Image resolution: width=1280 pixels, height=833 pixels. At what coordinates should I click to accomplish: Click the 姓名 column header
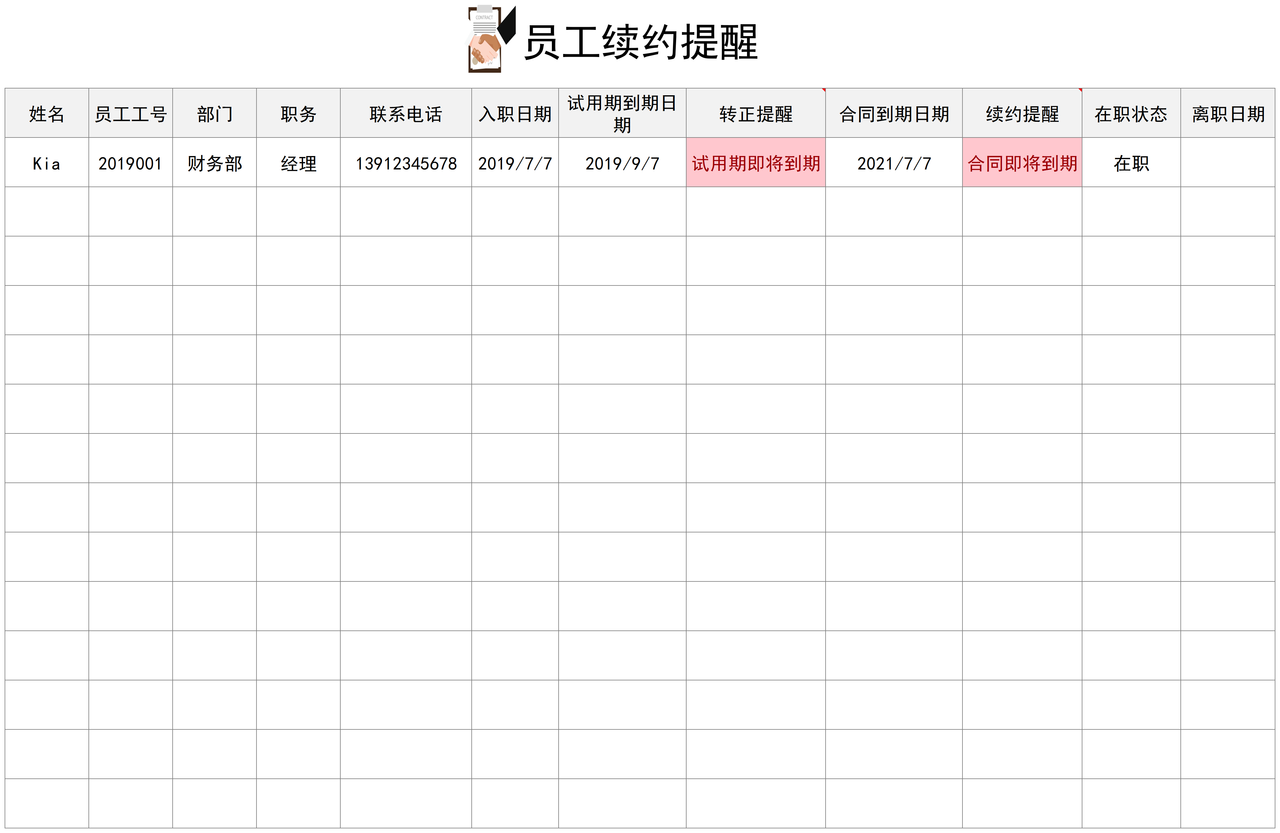[47, 114]
